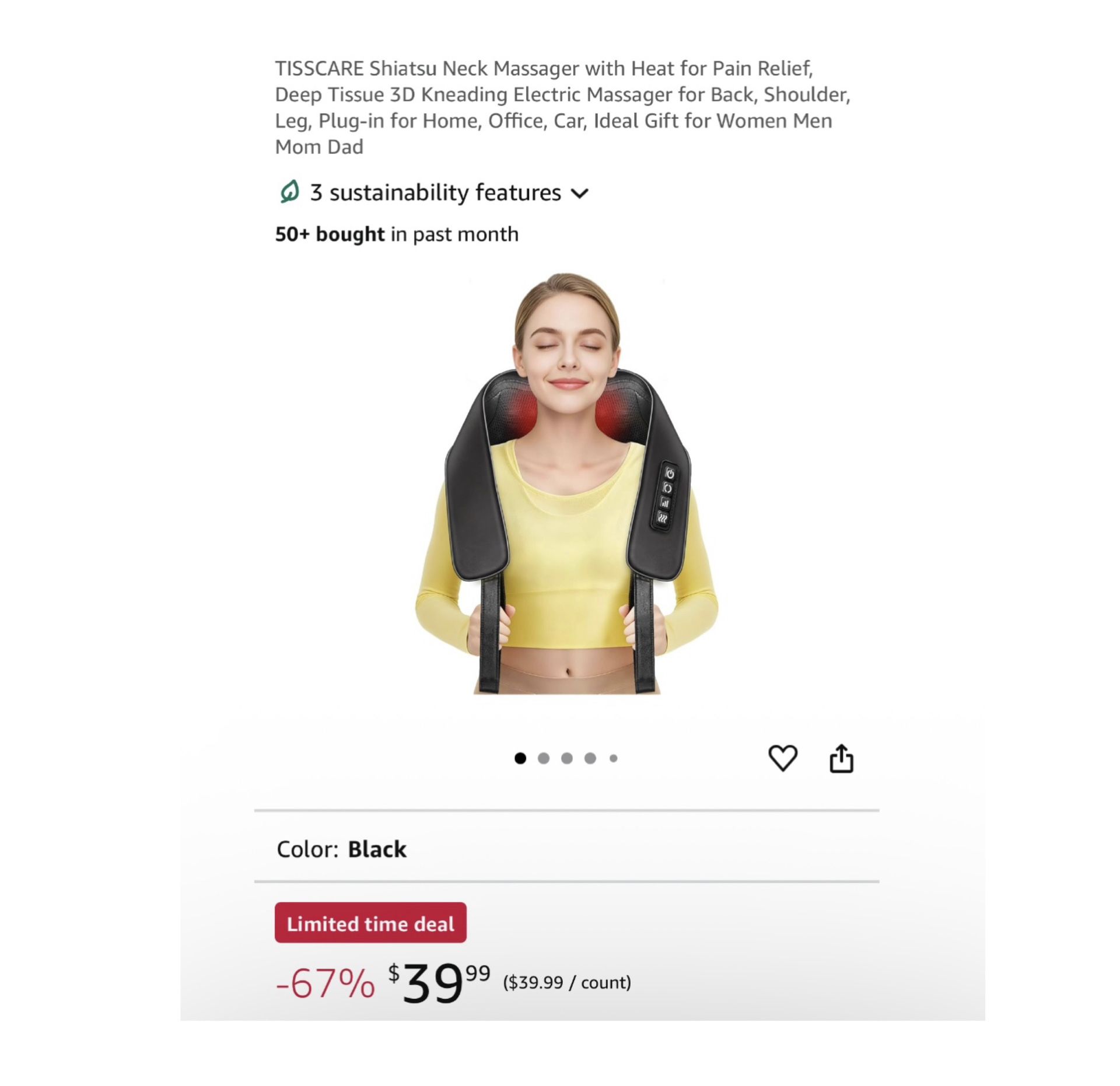Show the fourth product image via dot
Screen dimensions: 1120x1086
click(x=590, y=758)
